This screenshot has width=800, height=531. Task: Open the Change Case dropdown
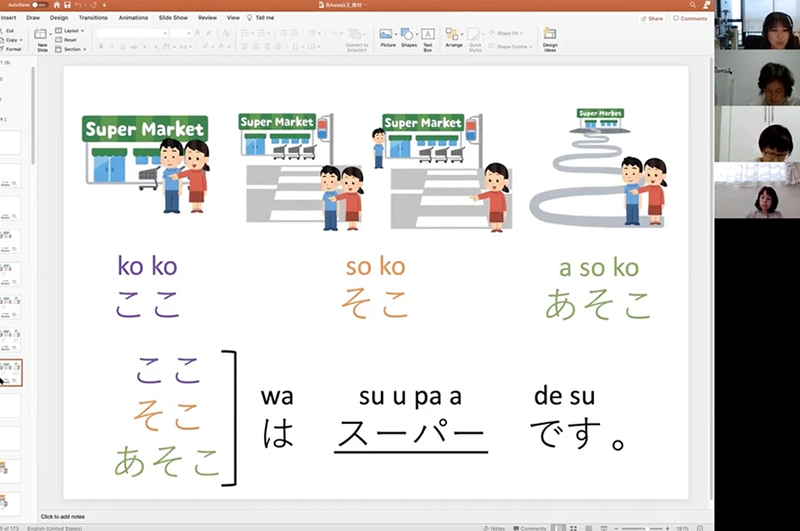[x=184, y=46]
